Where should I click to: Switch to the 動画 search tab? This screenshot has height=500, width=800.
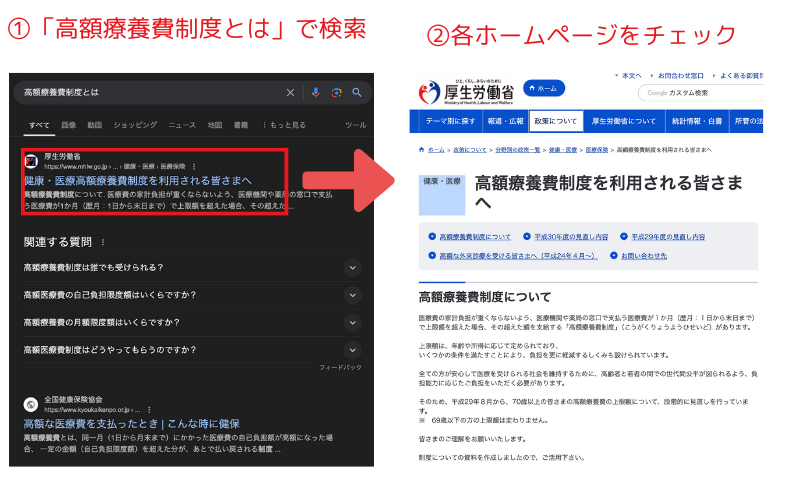coord(94,125)
